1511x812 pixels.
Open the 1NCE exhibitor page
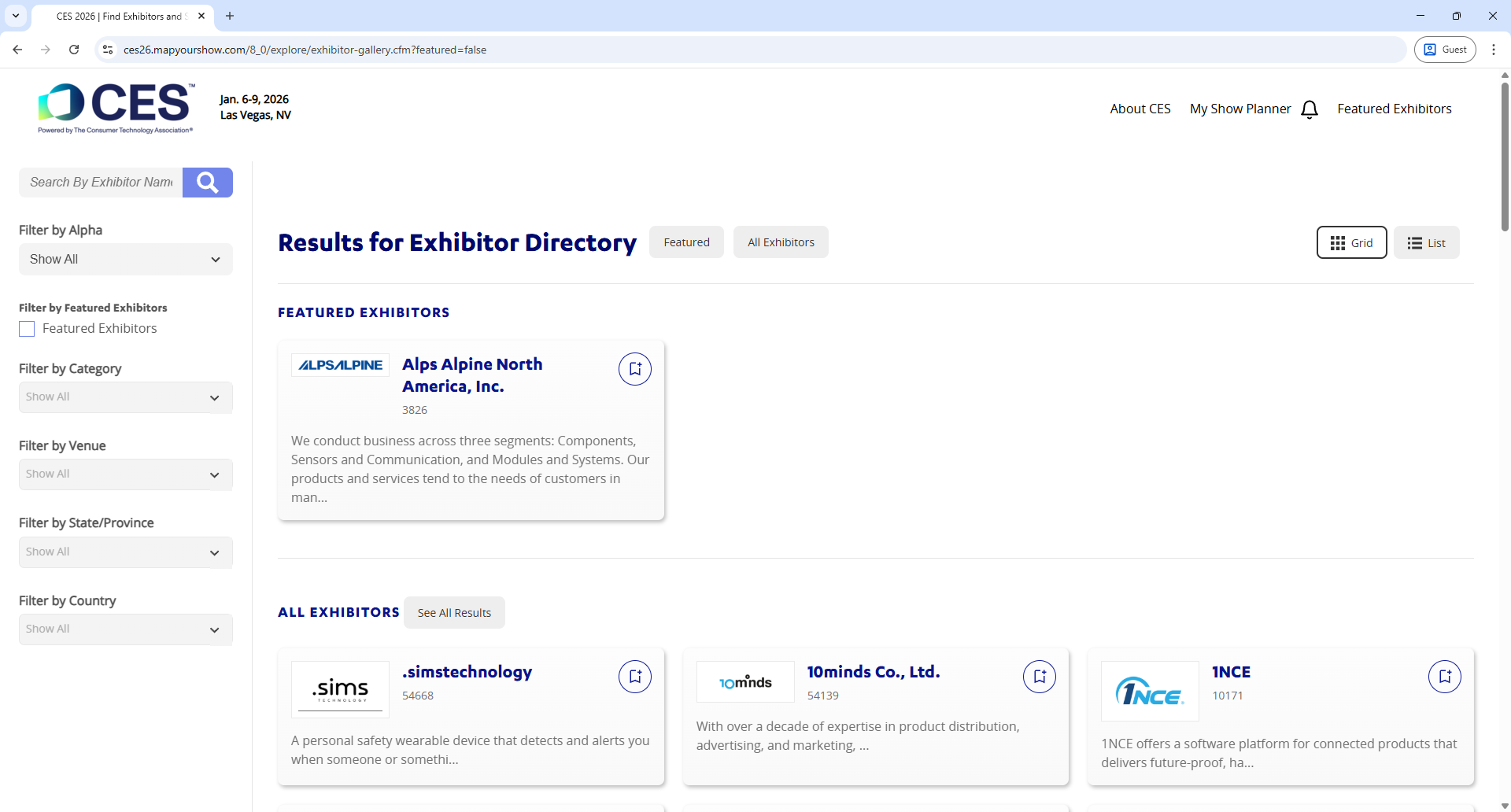[x=1230, y=672]
